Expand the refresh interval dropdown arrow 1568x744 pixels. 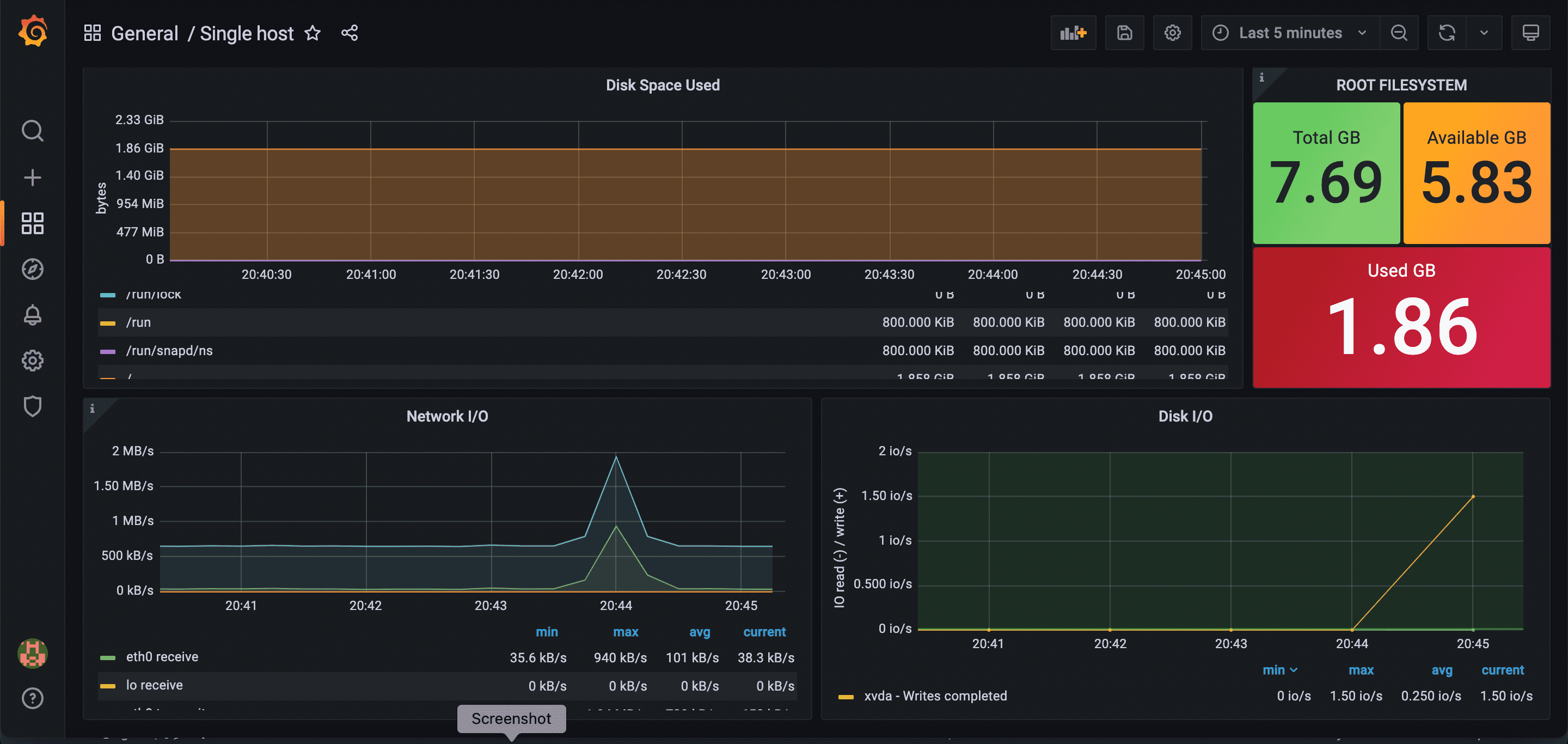pyautogui.click(x=1484, y=33)
